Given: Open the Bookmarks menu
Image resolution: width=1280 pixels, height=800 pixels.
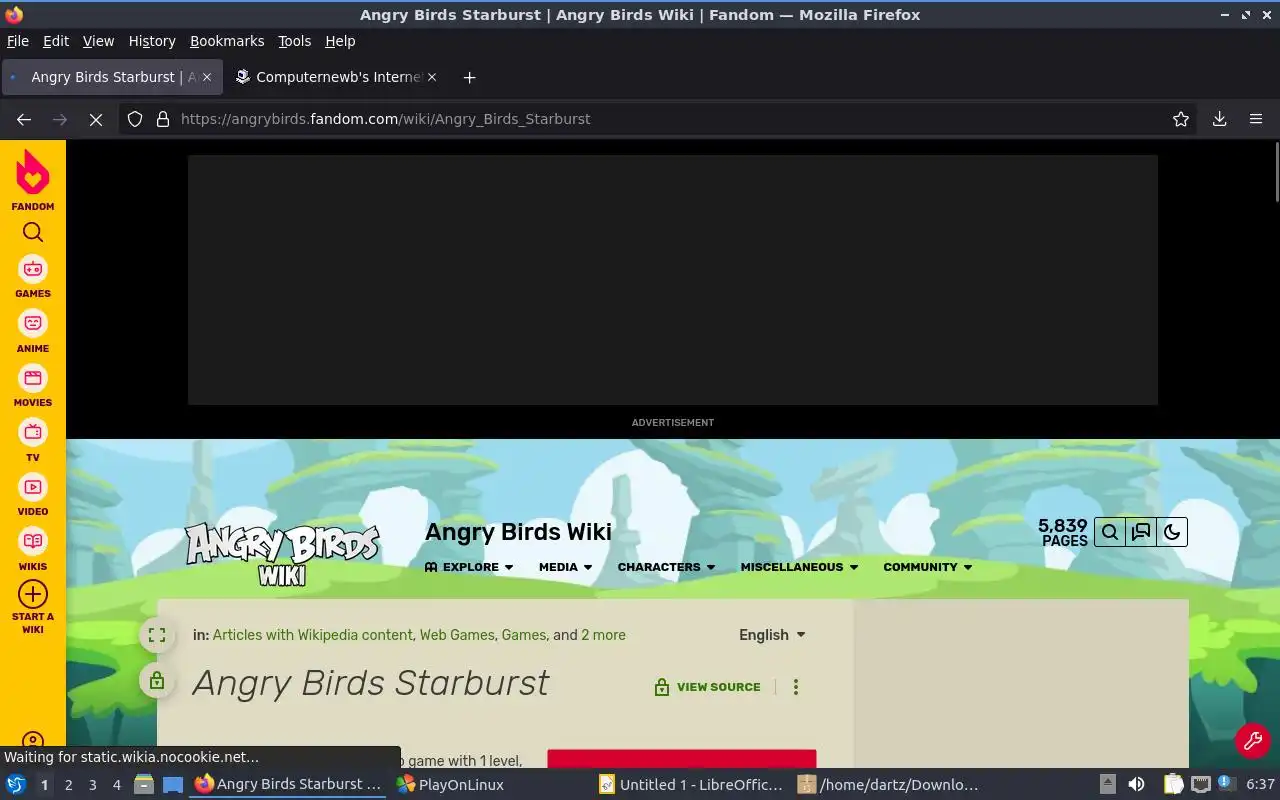Looking at the screenshot, I should coord(227,41).
